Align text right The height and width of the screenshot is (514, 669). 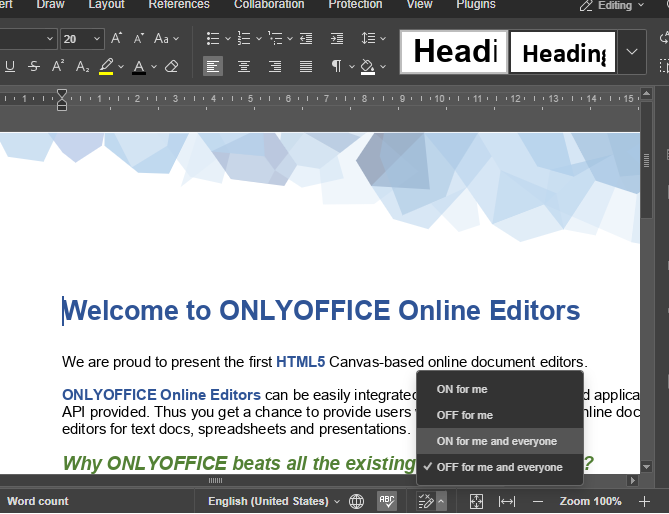coord(275,67)
